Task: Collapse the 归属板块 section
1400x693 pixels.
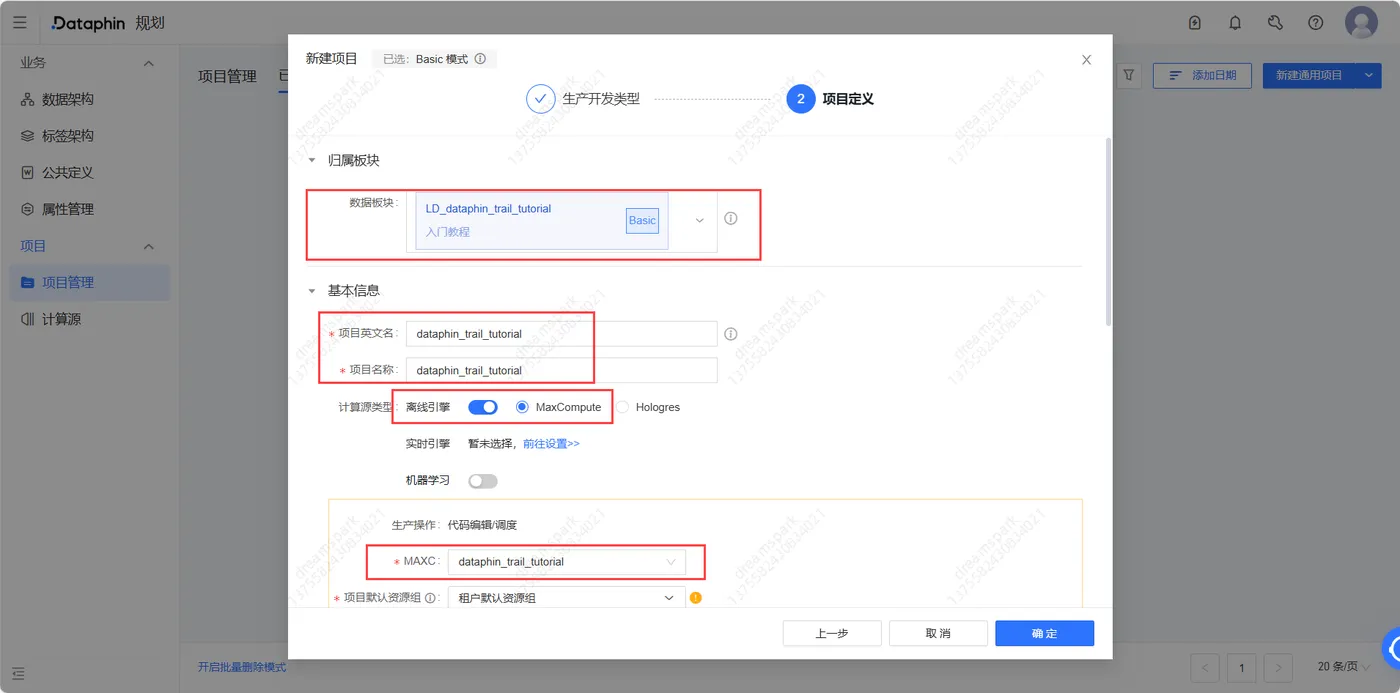Action: 312,160
